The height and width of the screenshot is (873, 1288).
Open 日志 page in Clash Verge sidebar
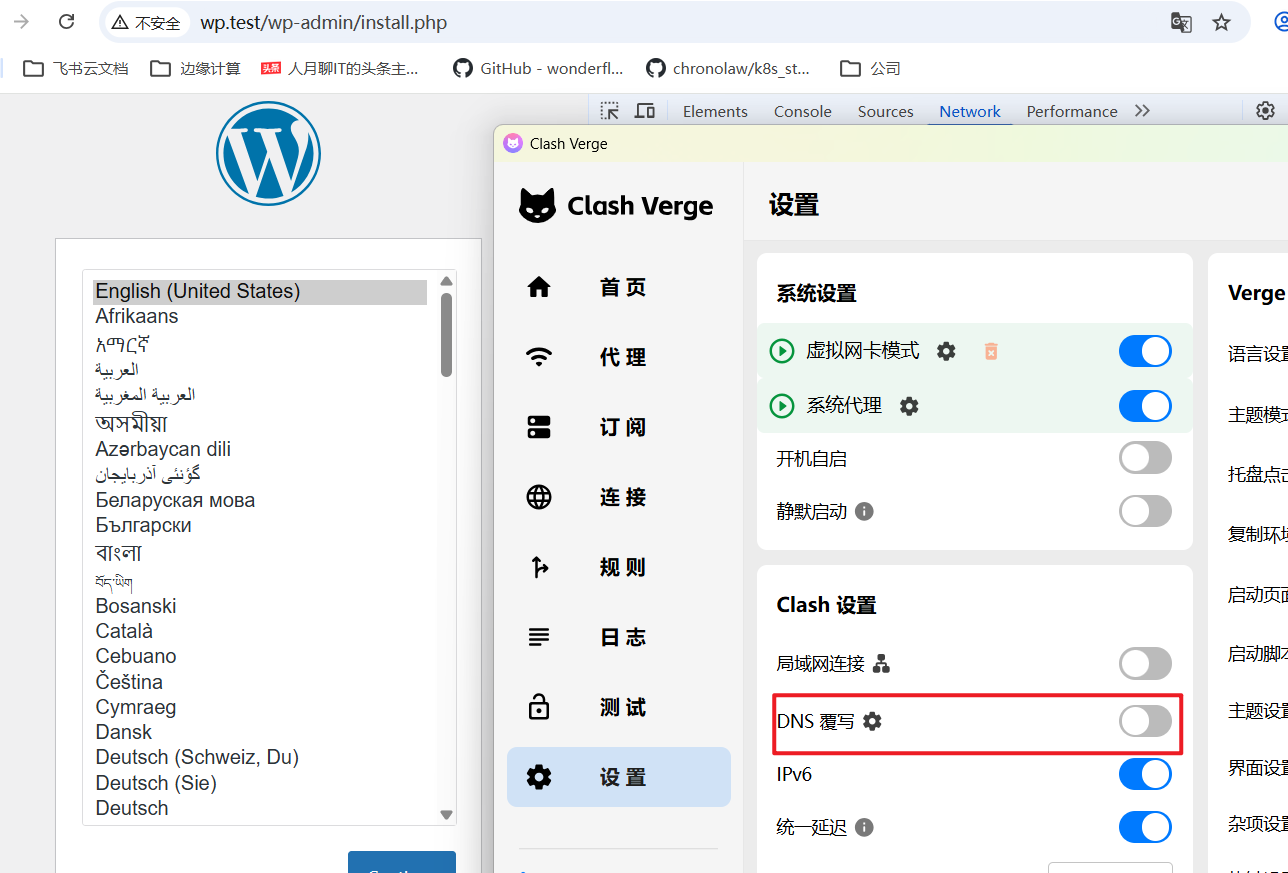[x=619, y=637]
